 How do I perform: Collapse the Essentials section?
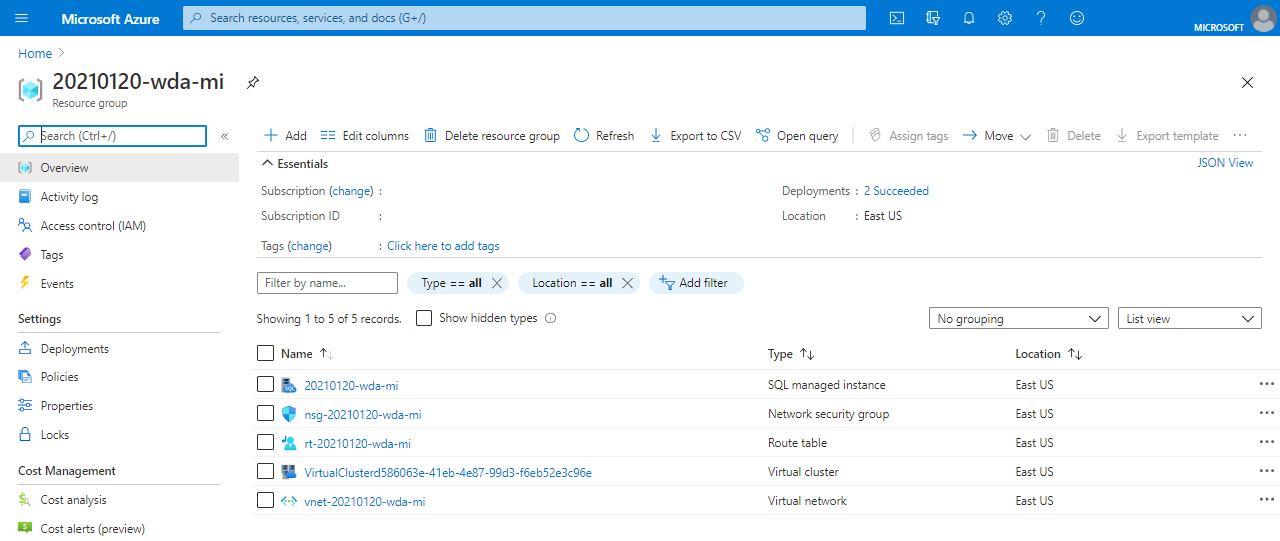pos(267,164)
